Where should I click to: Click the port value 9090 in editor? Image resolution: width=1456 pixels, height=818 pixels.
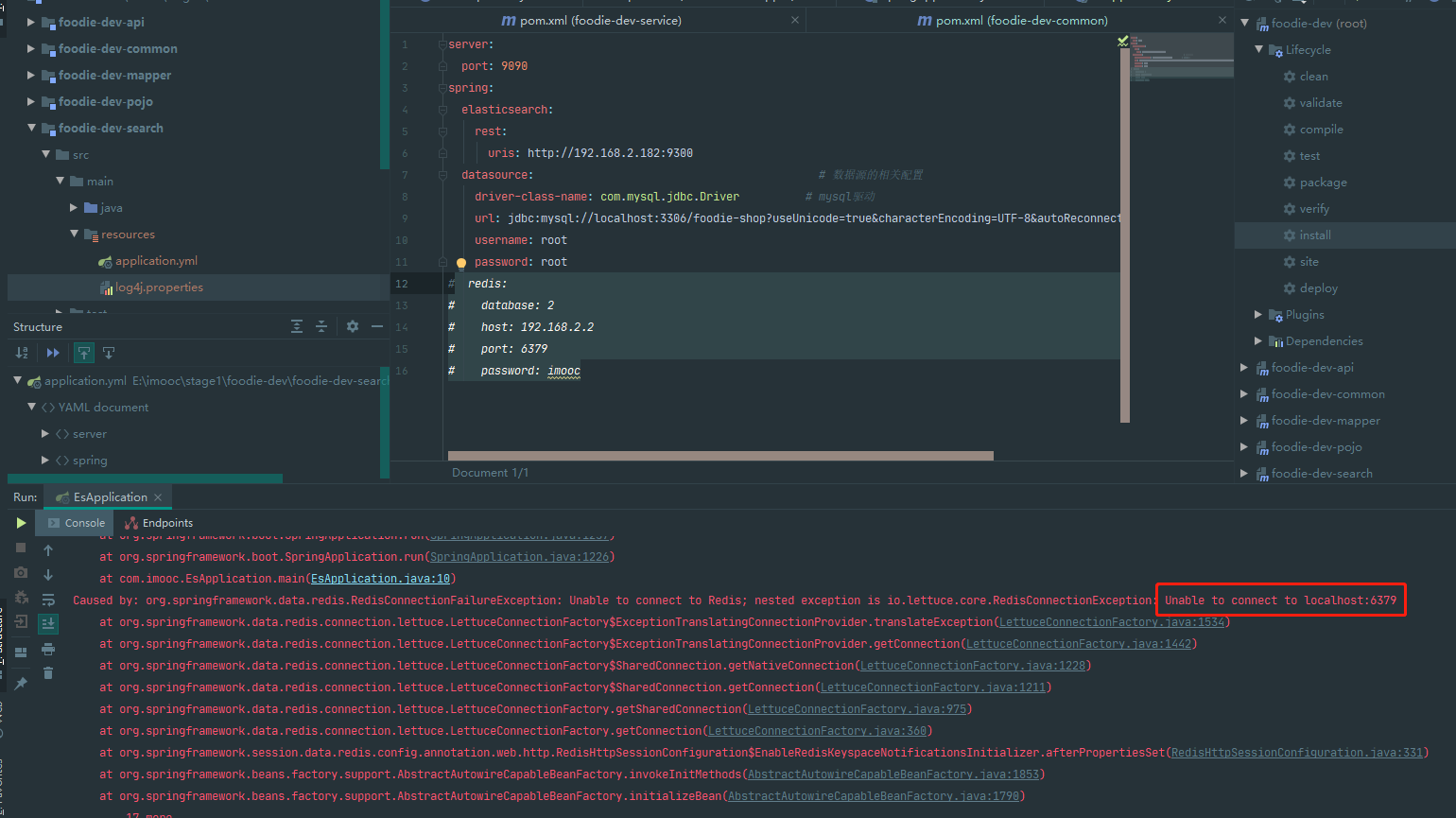[514, 66]
